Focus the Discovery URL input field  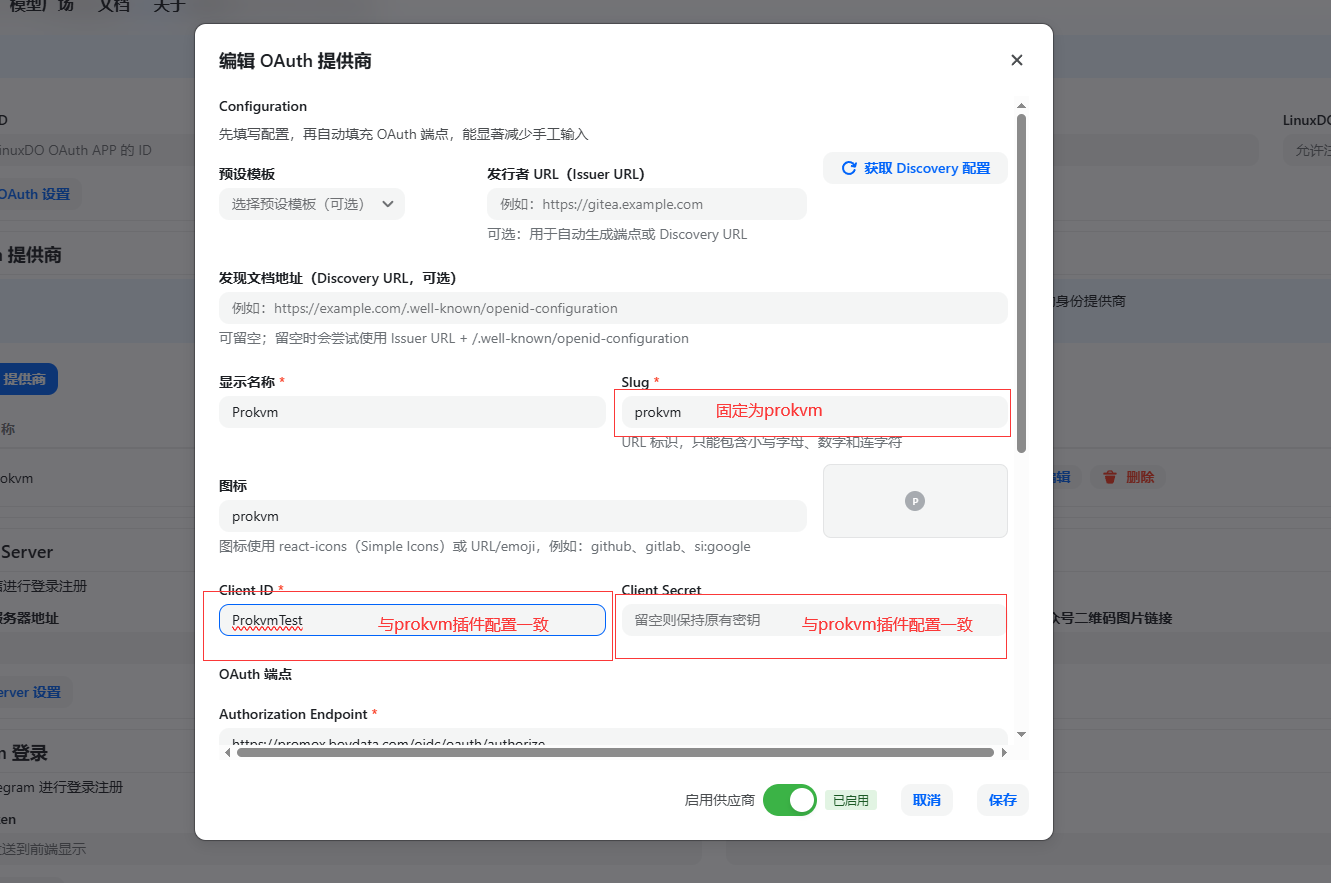612,308
